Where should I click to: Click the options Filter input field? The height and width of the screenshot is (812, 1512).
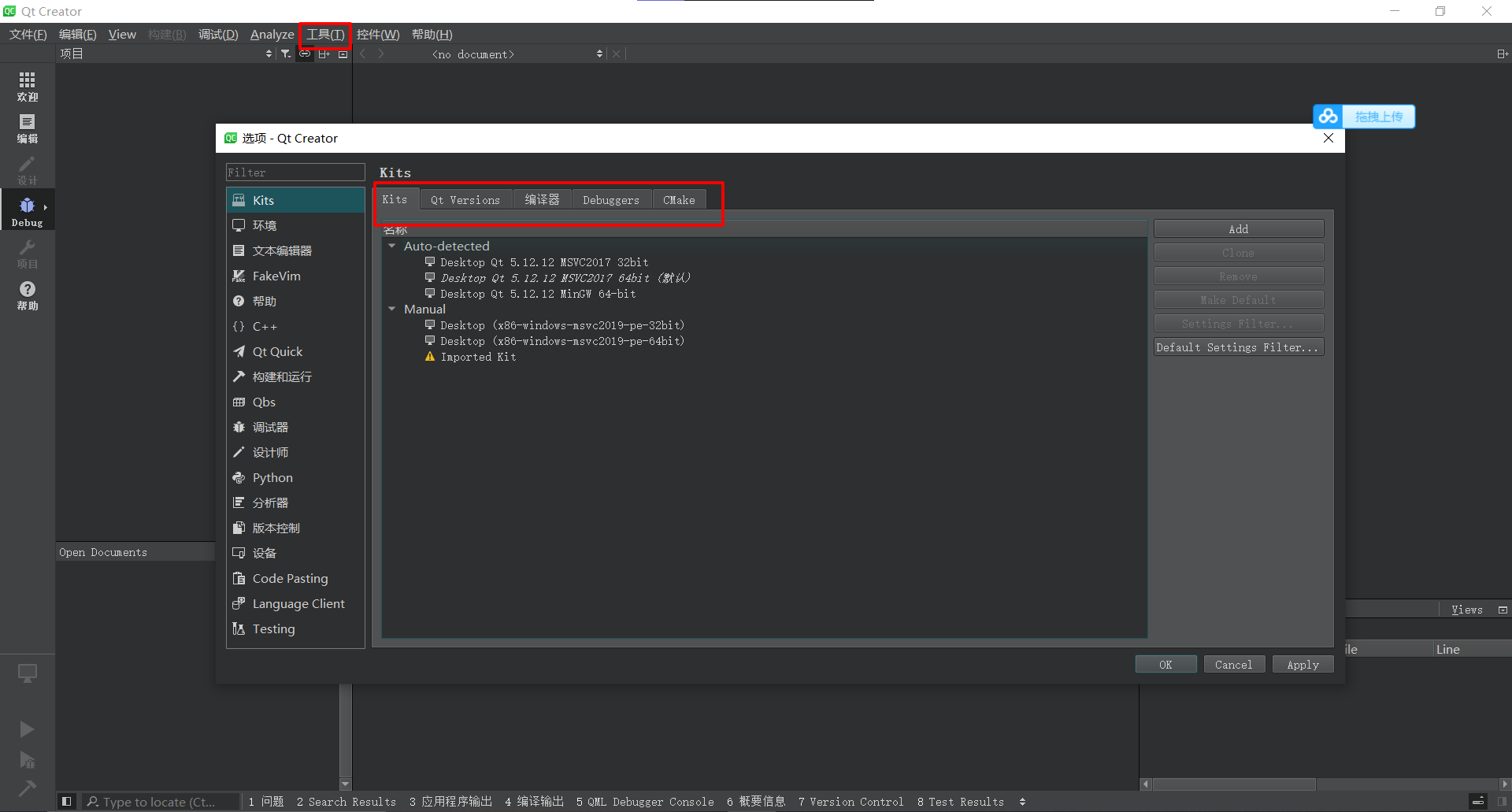click(x=295, y=172)
